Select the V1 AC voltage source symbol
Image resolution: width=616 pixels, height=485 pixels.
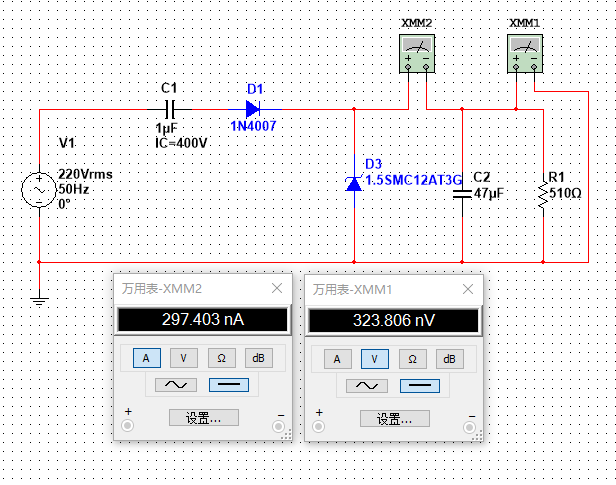(40, 189)
